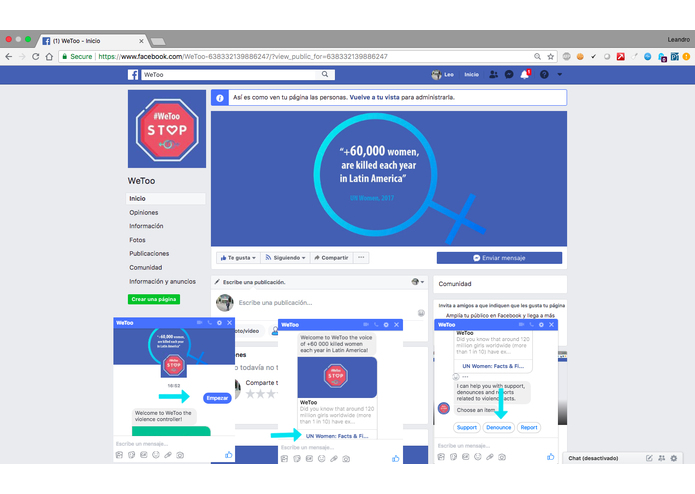
Task: Click the Enviar mensaje button
Action: pos(499,258)
